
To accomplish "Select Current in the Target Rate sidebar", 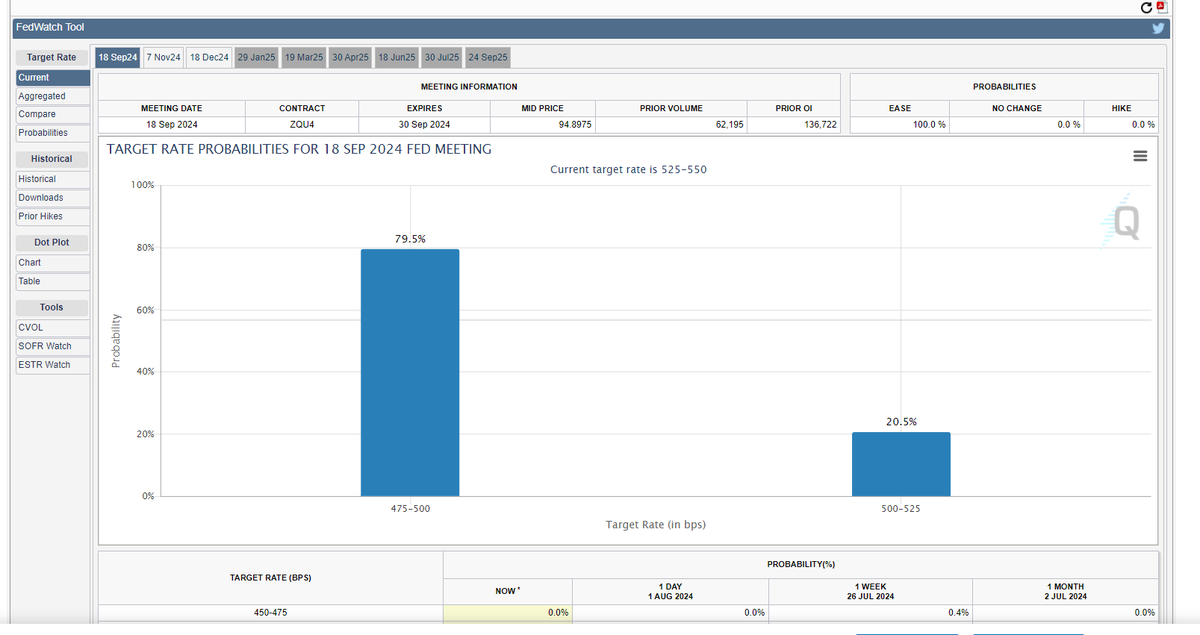I will [x=53, y=78].
